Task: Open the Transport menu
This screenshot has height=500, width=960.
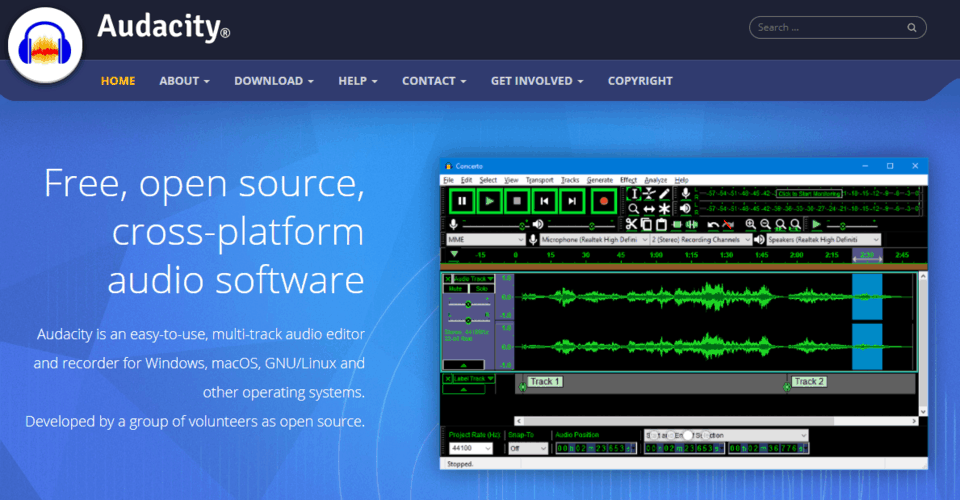Action: pos(539,180)
